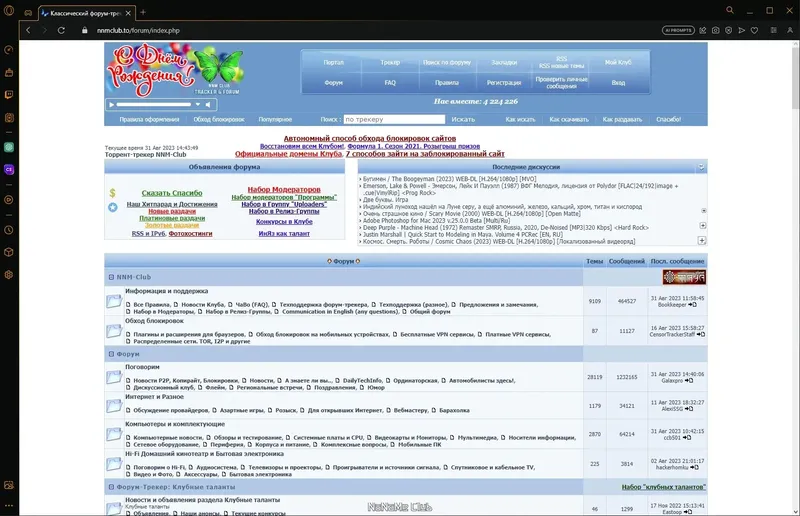
Task: Open the Трекер menu item
Action: (x=390, y=62)
